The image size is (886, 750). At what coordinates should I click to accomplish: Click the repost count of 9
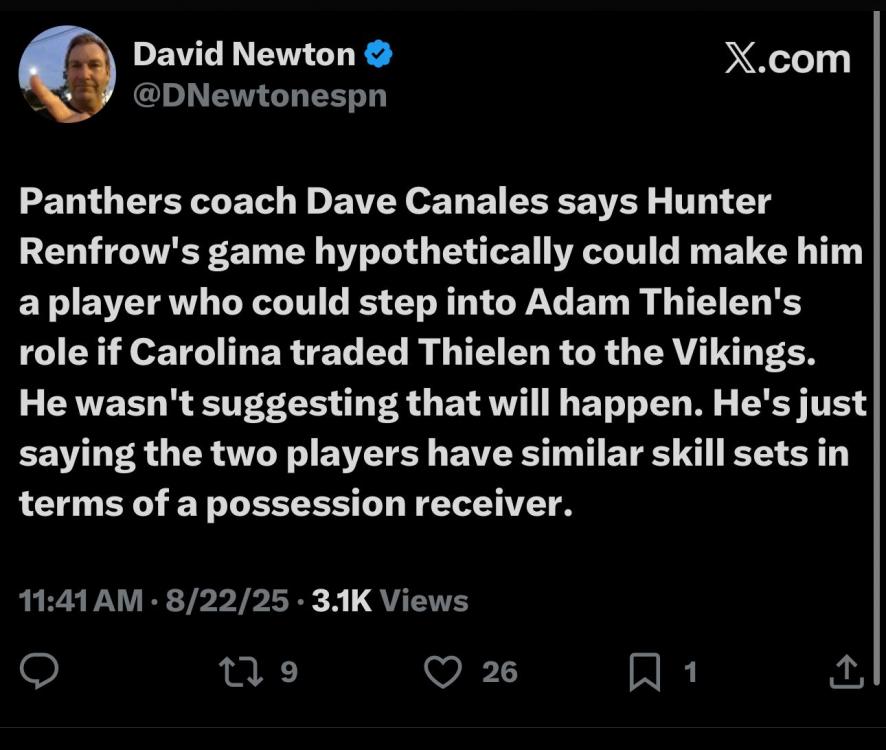[288, 671]
